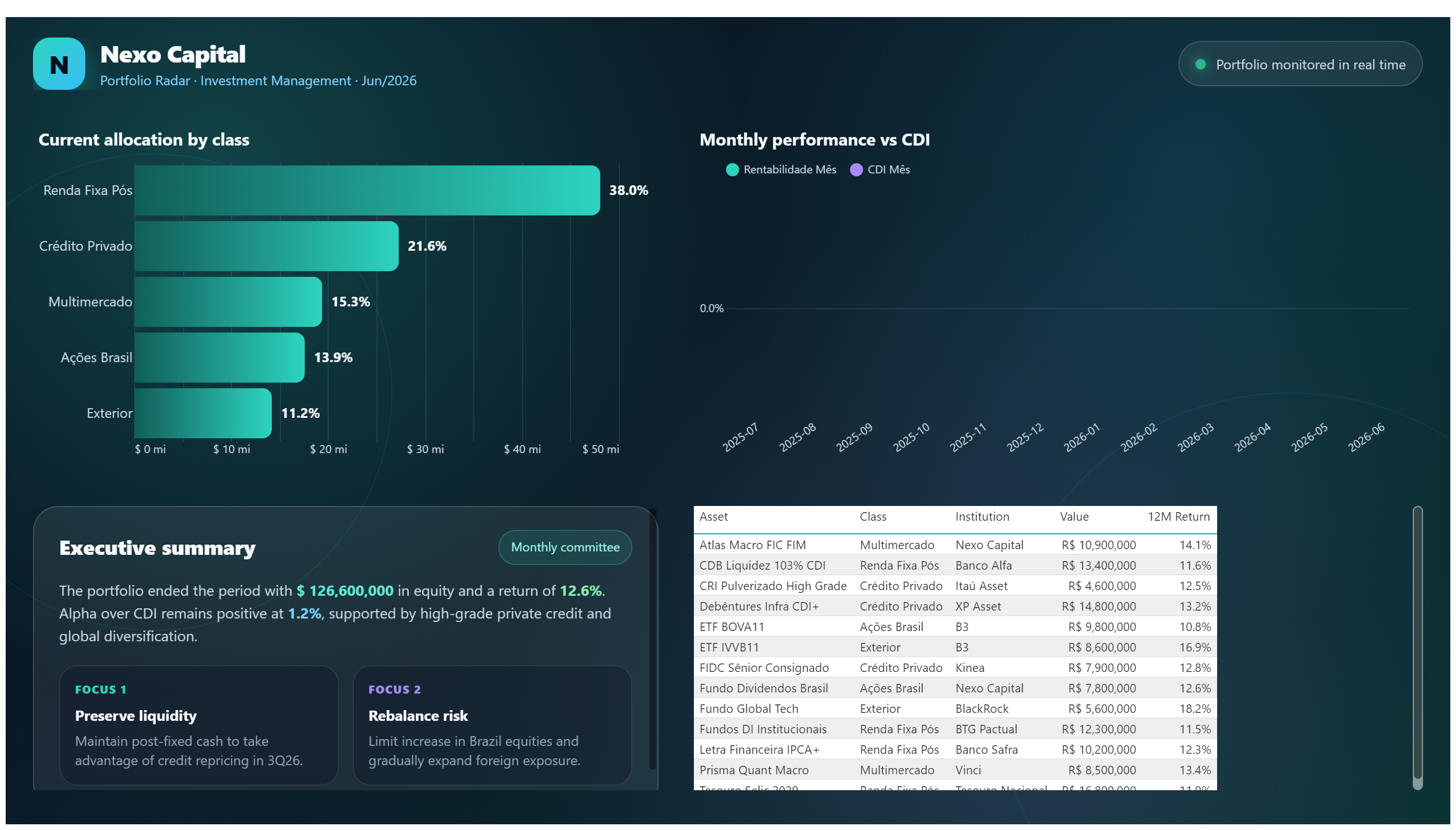This screenshot has height=830, width=1456.
Task: Click the 11.2% data label
Action: 300,413
